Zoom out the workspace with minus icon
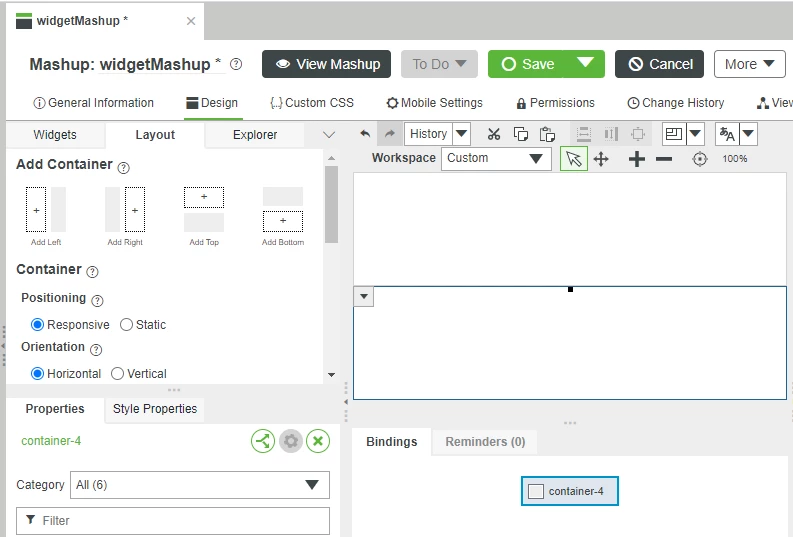This screenshot has width=793, height=537. click(x=664, y=159)
